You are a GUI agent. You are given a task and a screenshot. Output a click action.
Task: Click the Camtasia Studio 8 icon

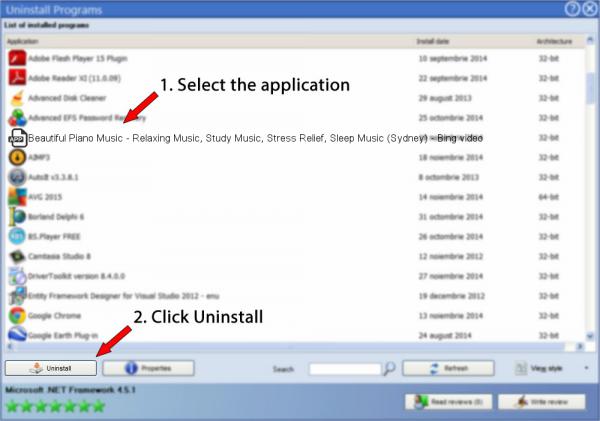coord(17,256)
